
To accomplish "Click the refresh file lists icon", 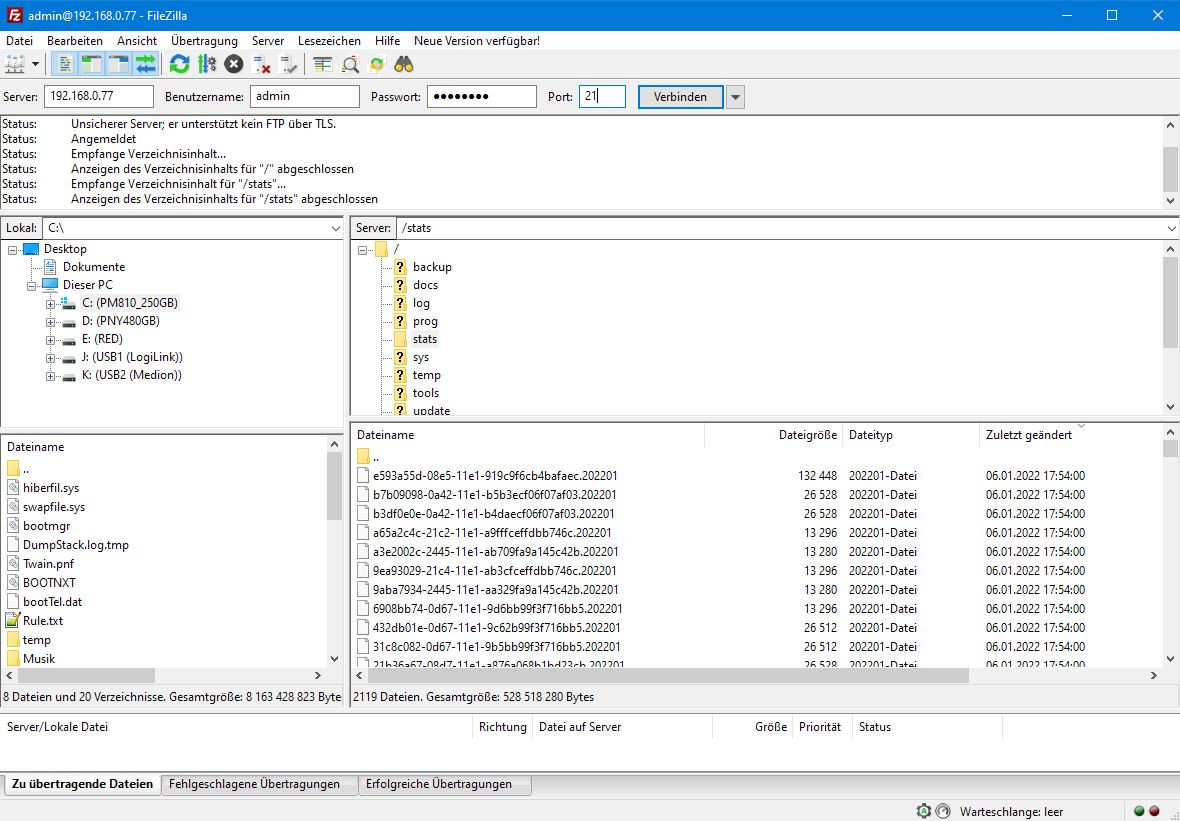I will (x=179, y=64).
